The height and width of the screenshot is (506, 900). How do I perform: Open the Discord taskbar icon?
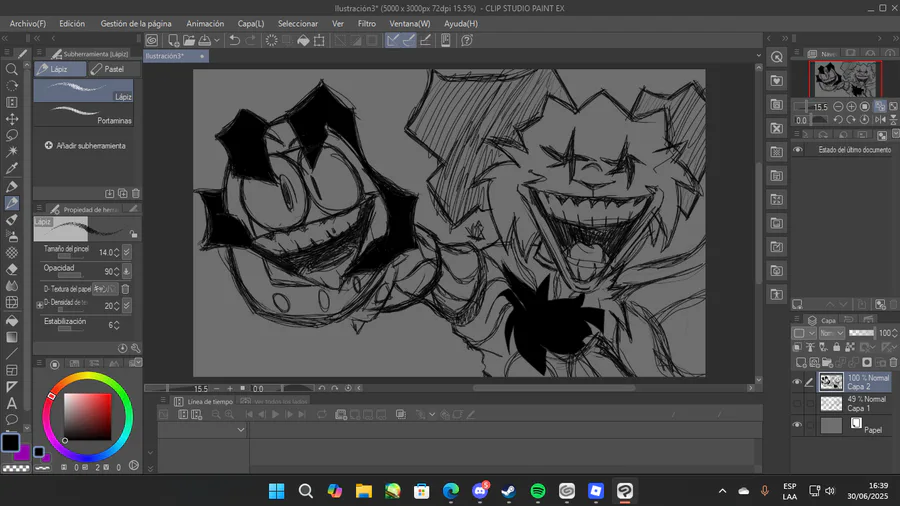480,491
